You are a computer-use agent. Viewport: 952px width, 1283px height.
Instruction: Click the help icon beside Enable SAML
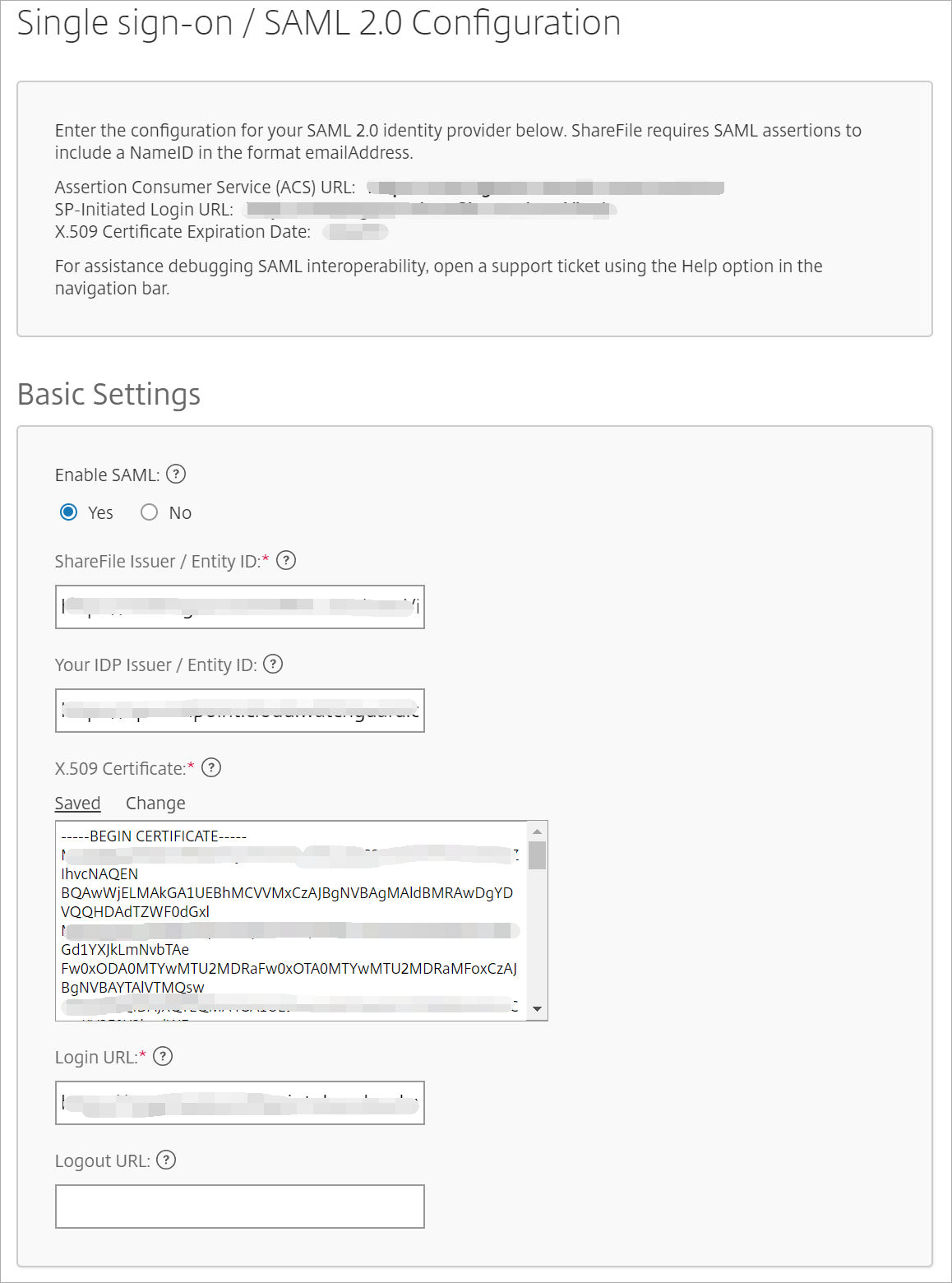[176, 474]
